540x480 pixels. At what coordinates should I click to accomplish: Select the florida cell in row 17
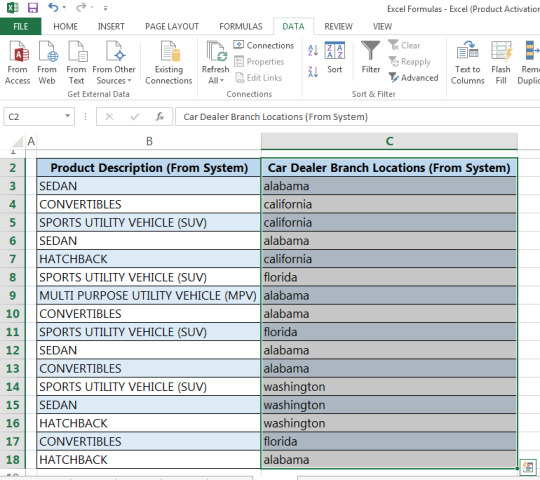(389, 441)
